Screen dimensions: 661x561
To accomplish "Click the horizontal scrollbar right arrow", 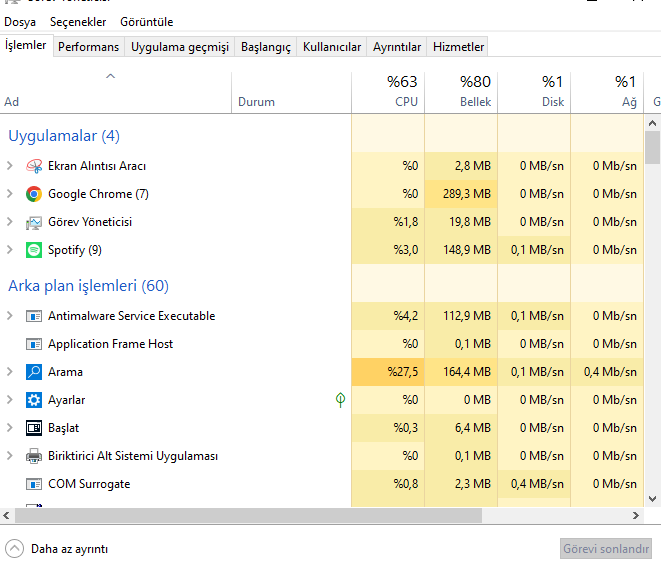I will point(635,516).
